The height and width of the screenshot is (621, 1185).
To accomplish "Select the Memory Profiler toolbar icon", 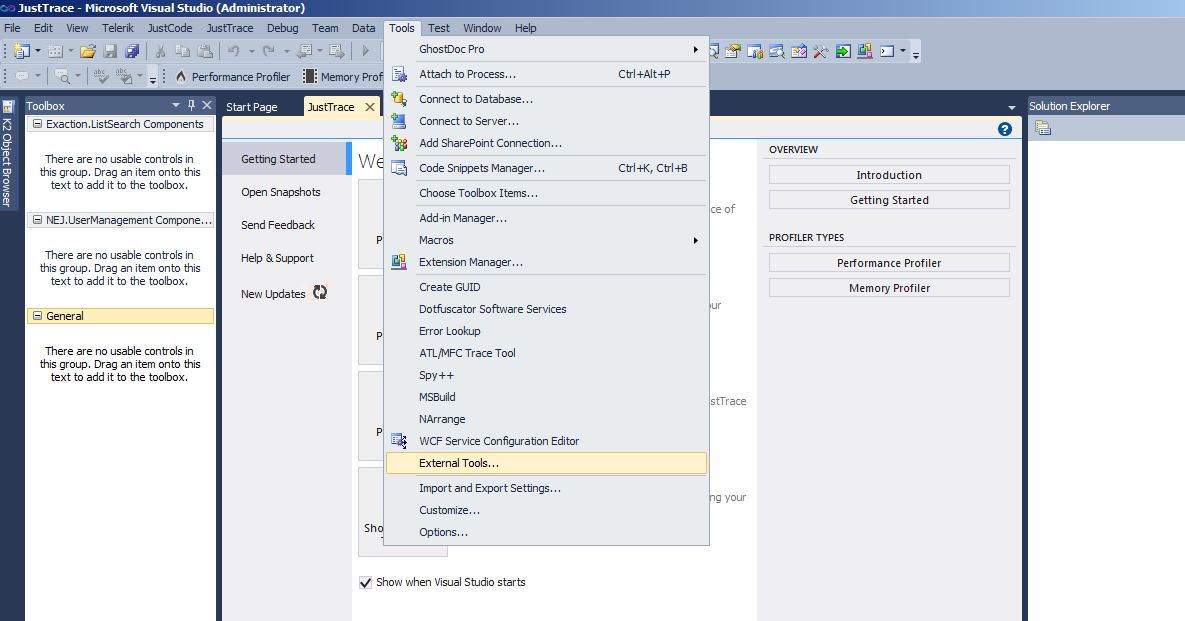I will [x=308, y=75].
